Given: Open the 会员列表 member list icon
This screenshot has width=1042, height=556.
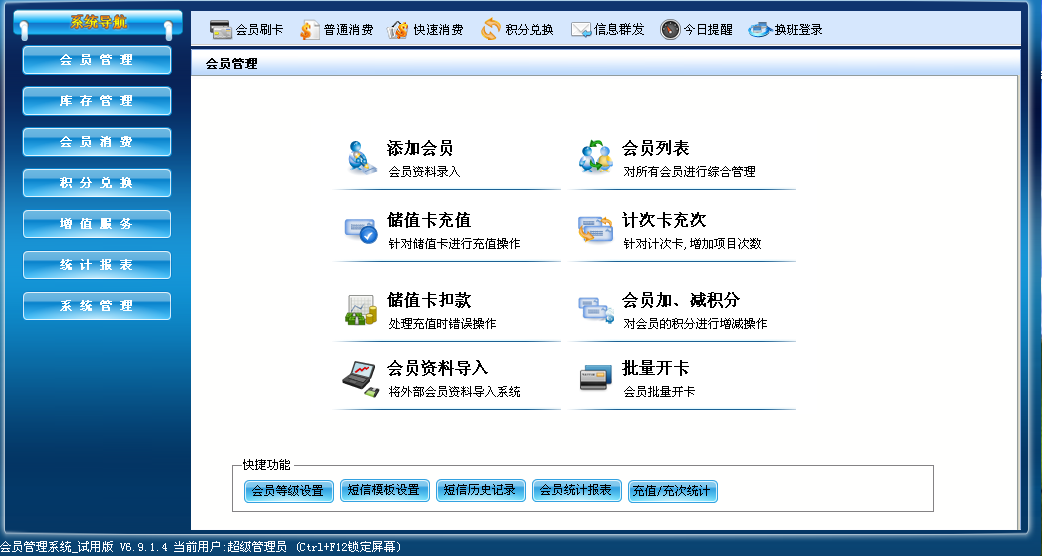Looking at the screenshot, I should (595, 157).
